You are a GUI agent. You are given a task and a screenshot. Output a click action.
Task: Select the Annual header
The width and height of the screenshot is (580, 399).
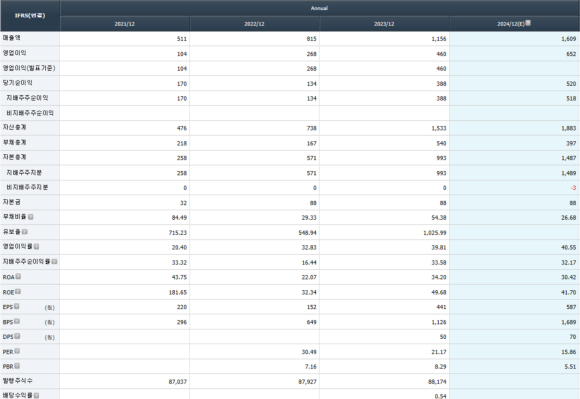(319, 8)
